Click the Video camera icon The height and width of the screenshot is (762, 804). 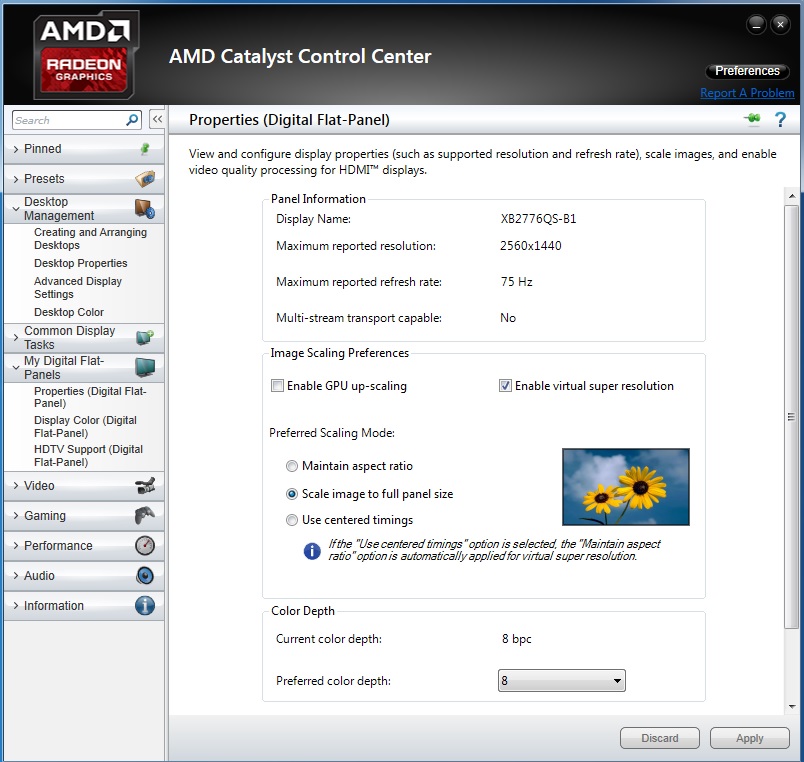coord(145,486)
